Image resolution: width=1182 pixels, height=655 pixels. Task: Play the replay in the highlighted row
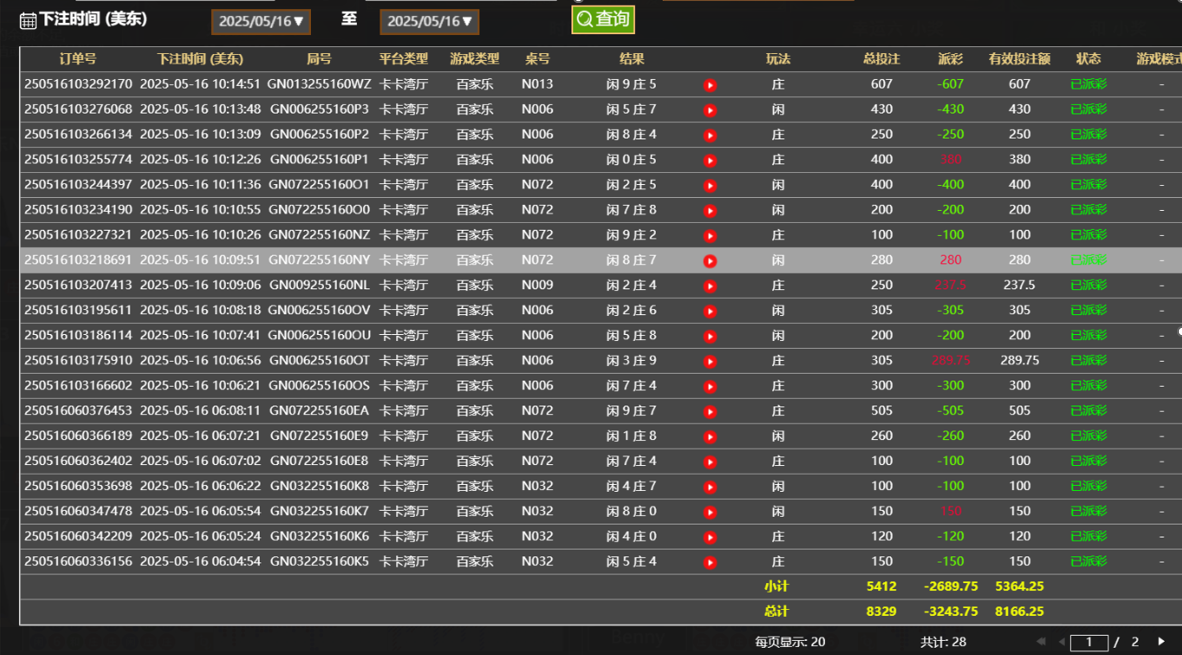click(x=710, y=261)
